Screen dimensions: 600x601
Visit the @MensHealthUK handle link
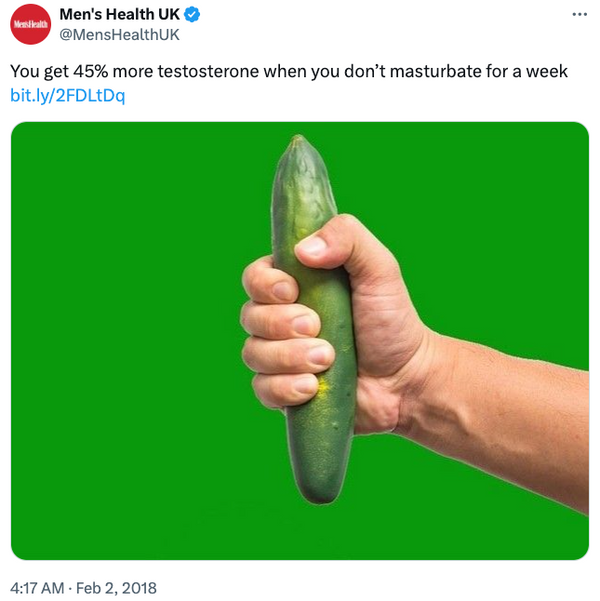coord(119,34)
